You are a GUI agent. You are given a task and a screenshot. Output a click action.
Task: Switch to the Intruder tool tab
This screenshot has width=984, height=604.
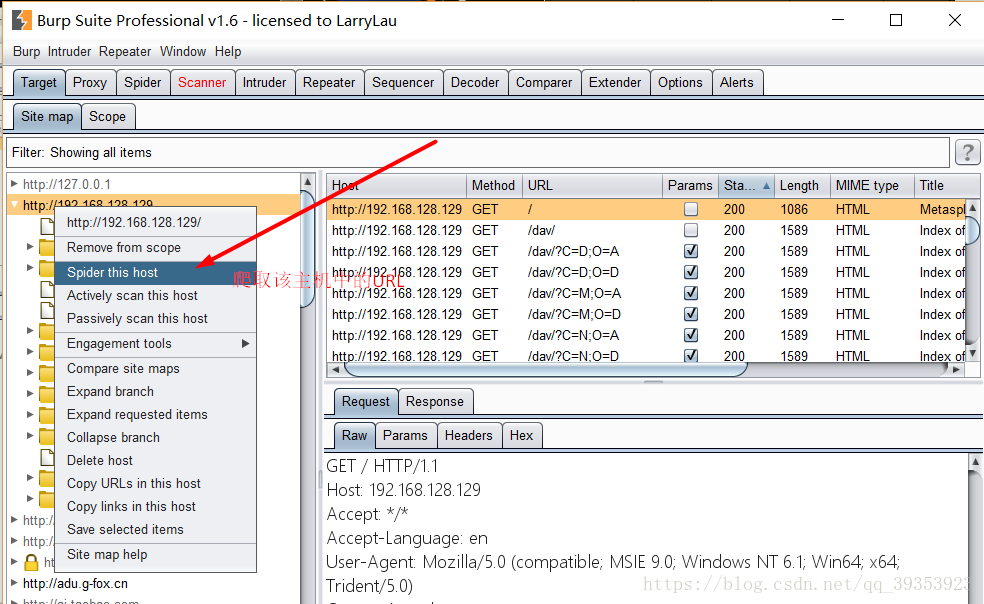(x=264, y=82)
